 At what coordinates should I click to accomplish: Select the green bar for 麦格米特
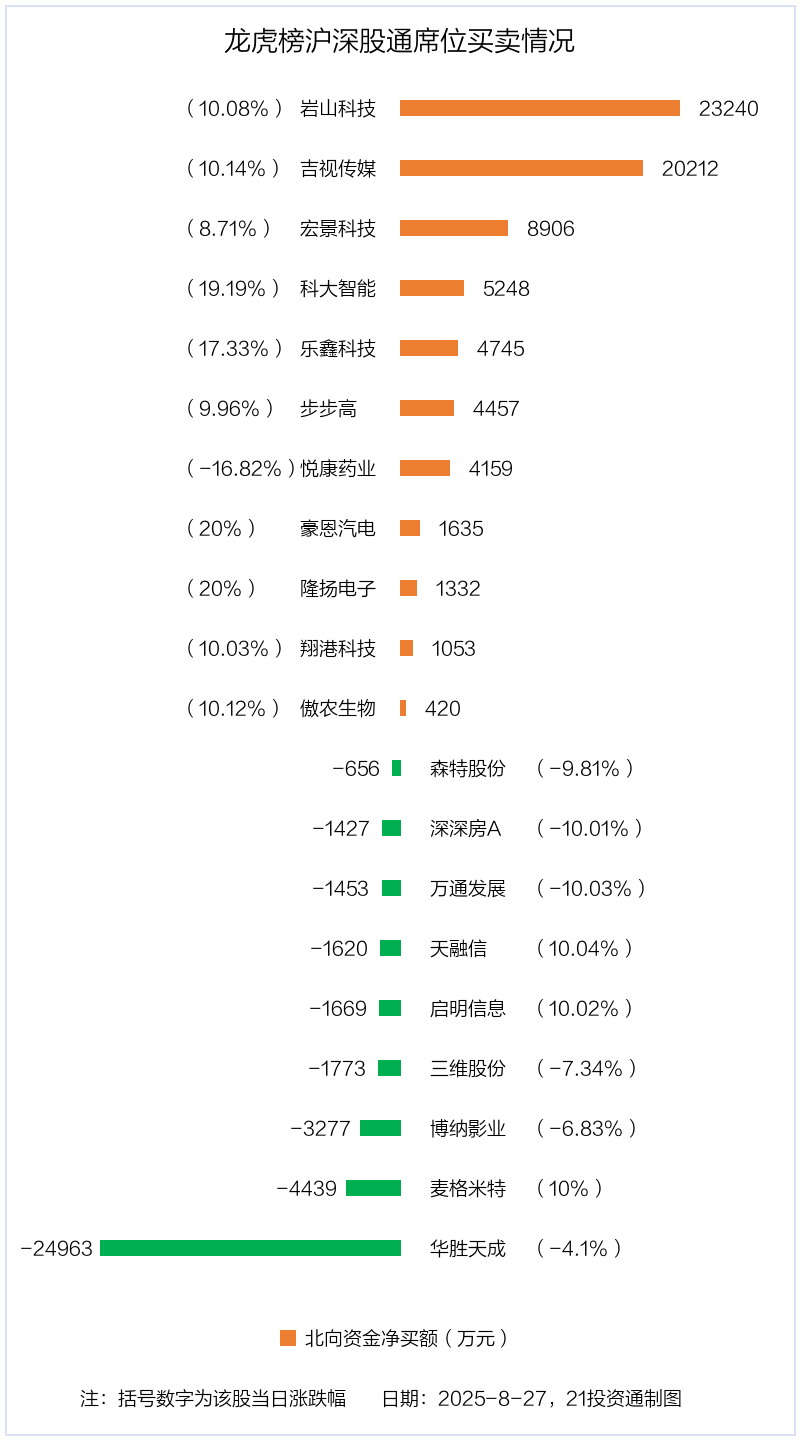tap(373, 1188)
